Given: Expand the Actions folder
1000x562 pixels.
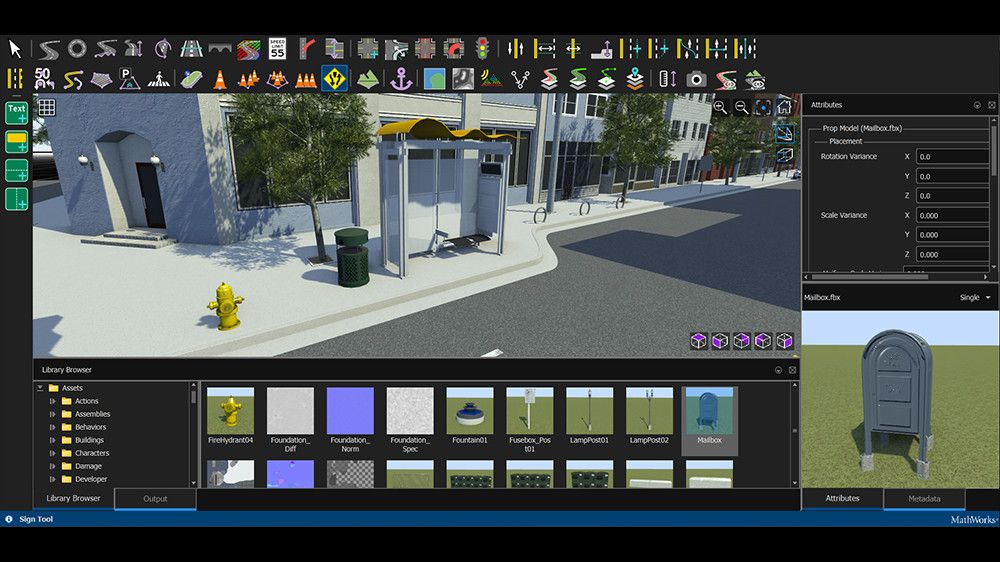Looking at the screenshot, I should pos(53,401).
